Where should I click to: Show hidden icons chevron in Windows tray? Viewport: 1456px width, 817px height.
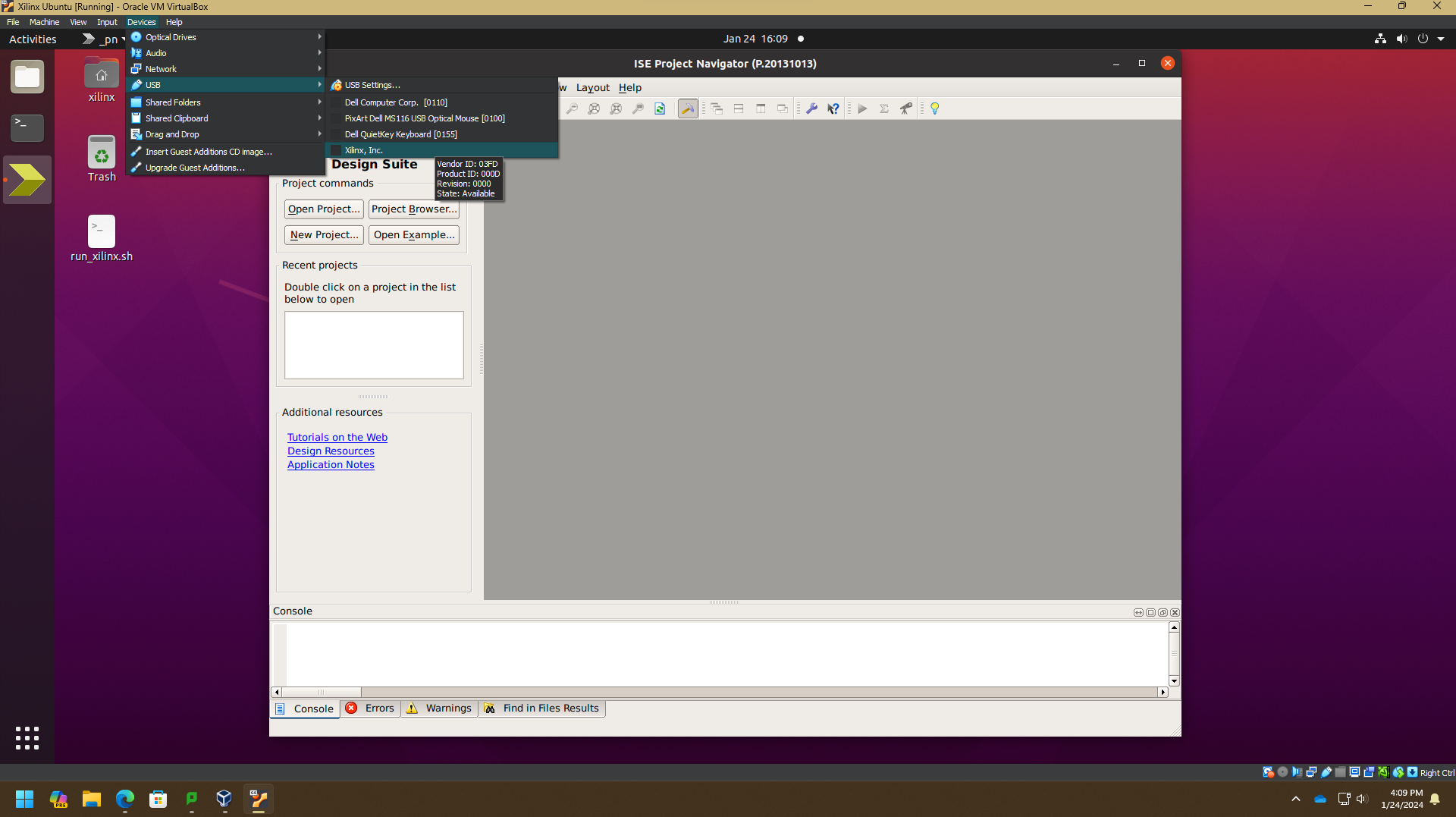click(x=1296, y=799)
